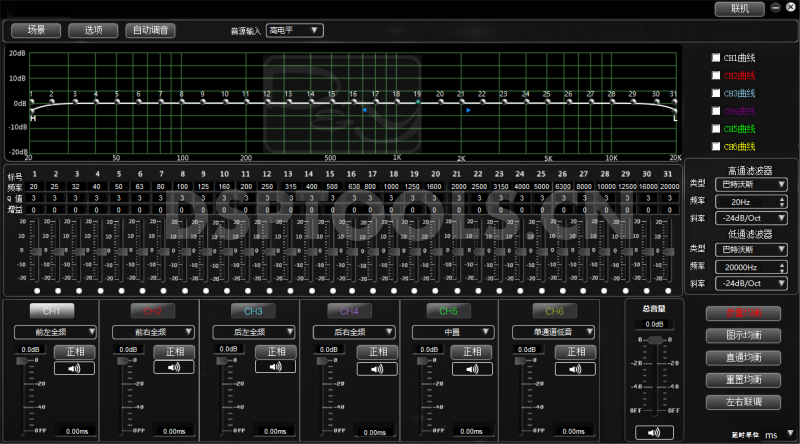
Task: Open the 音源输入 高电平 dropdown
Action: 295,30
